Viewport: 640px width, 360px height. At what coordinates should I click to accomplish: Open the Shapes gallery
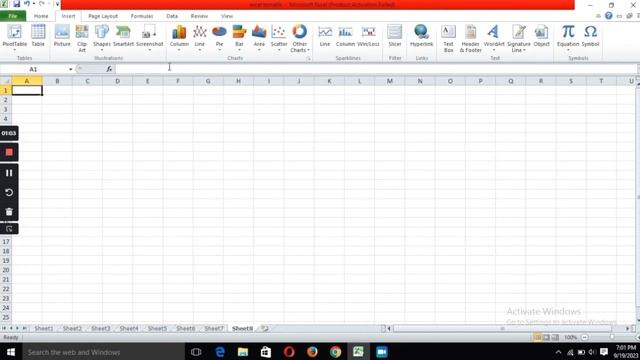tap(102, 38)
